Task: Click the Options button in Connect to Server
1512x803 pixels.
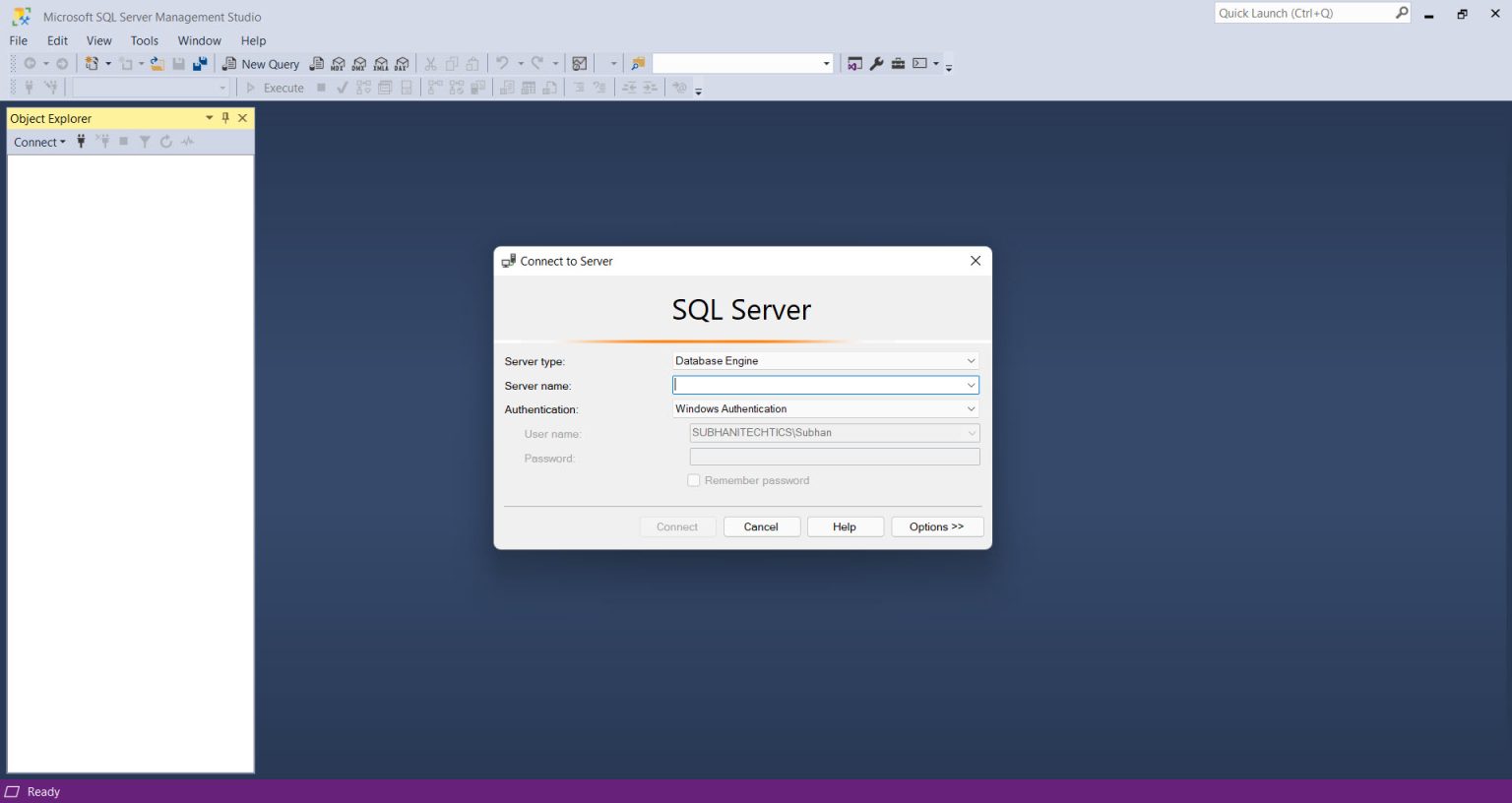Action: coord(936,526)
